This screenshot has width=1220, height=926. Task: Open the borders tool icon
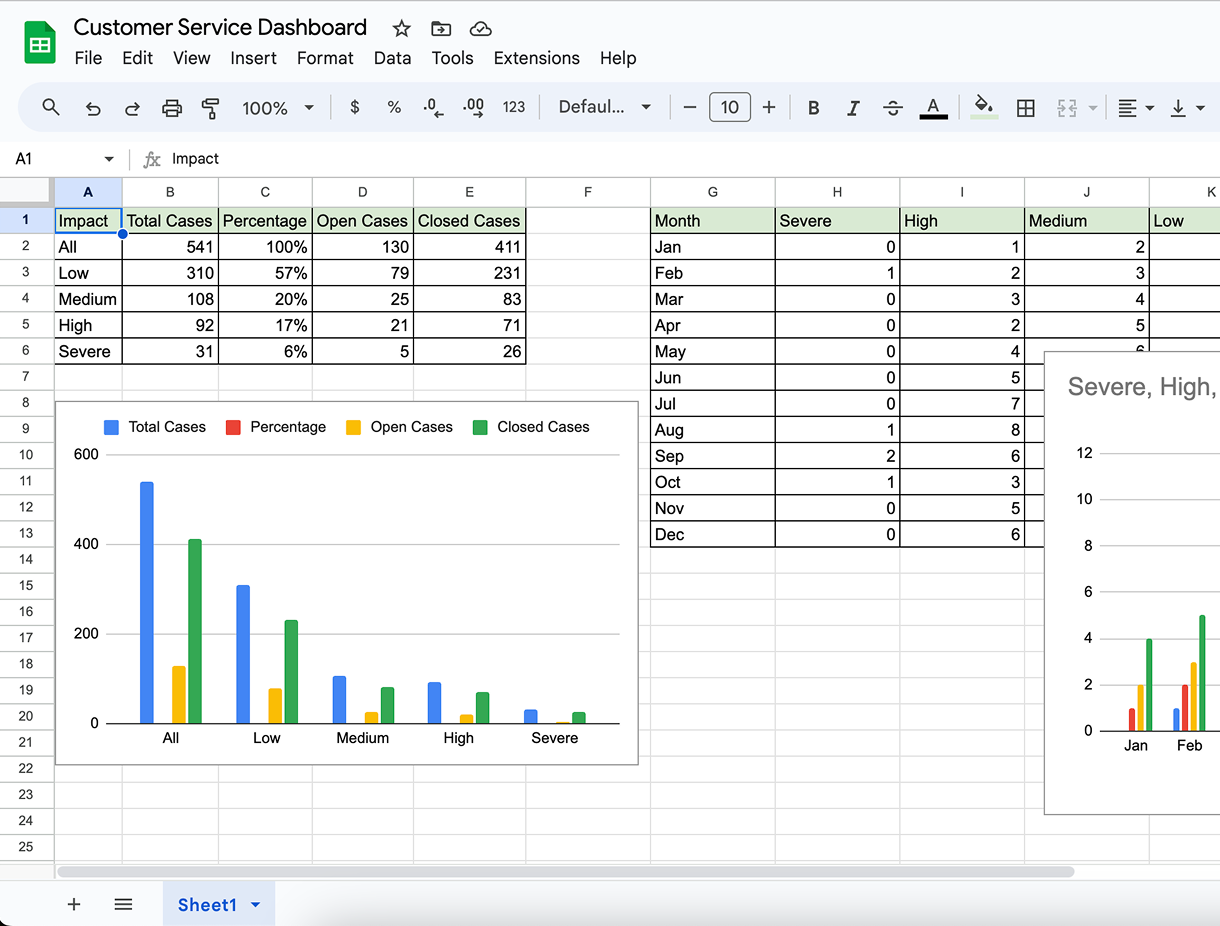(x=1025, y=108)
